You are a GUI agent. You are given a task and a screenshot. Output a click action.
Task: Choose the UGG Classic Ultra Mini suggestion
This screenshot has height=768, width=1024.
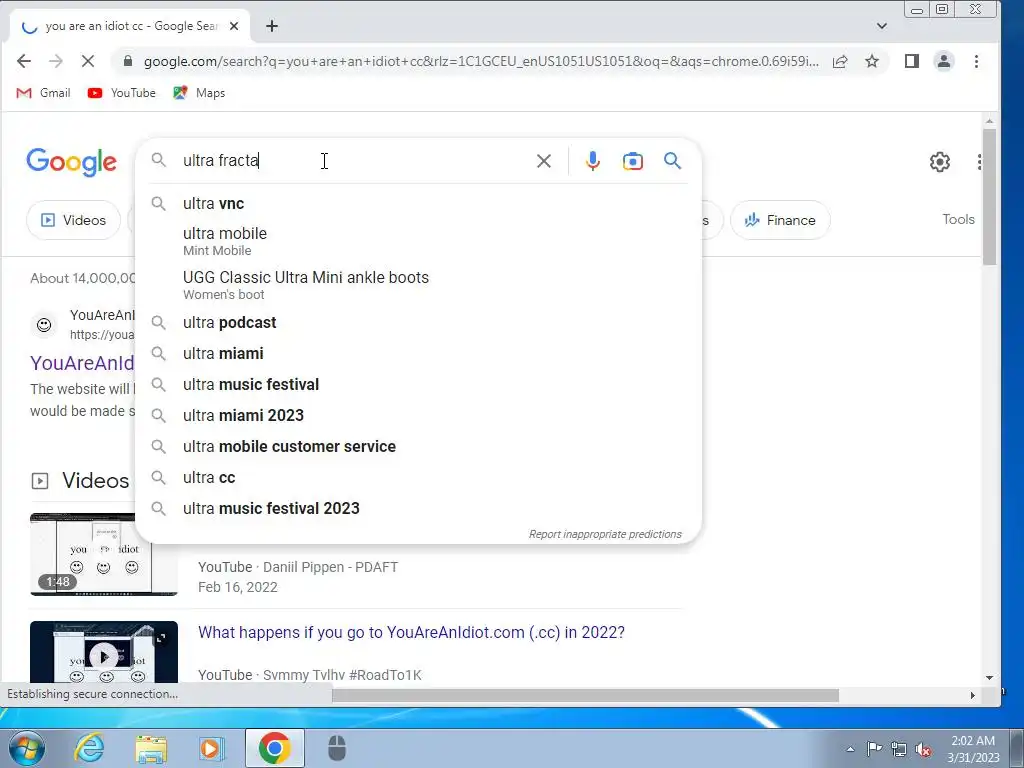click(x=418, y=285)
